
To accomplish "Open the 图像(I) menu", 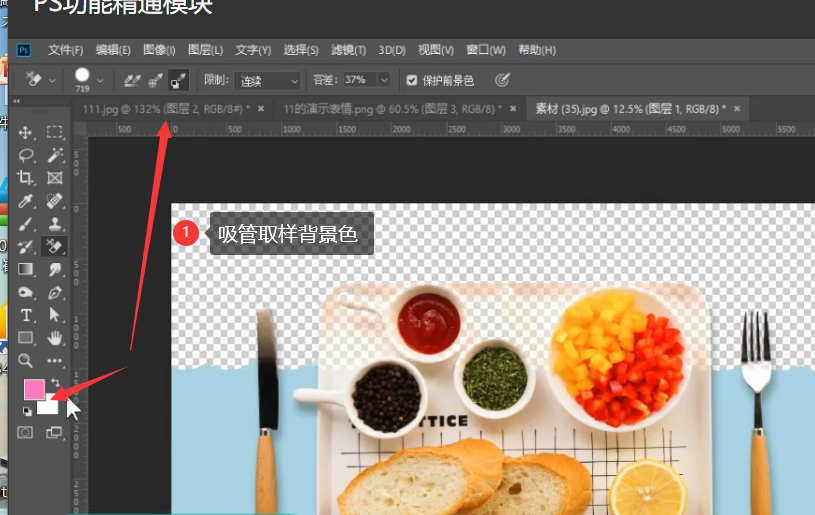I will [x=159, y=50].
